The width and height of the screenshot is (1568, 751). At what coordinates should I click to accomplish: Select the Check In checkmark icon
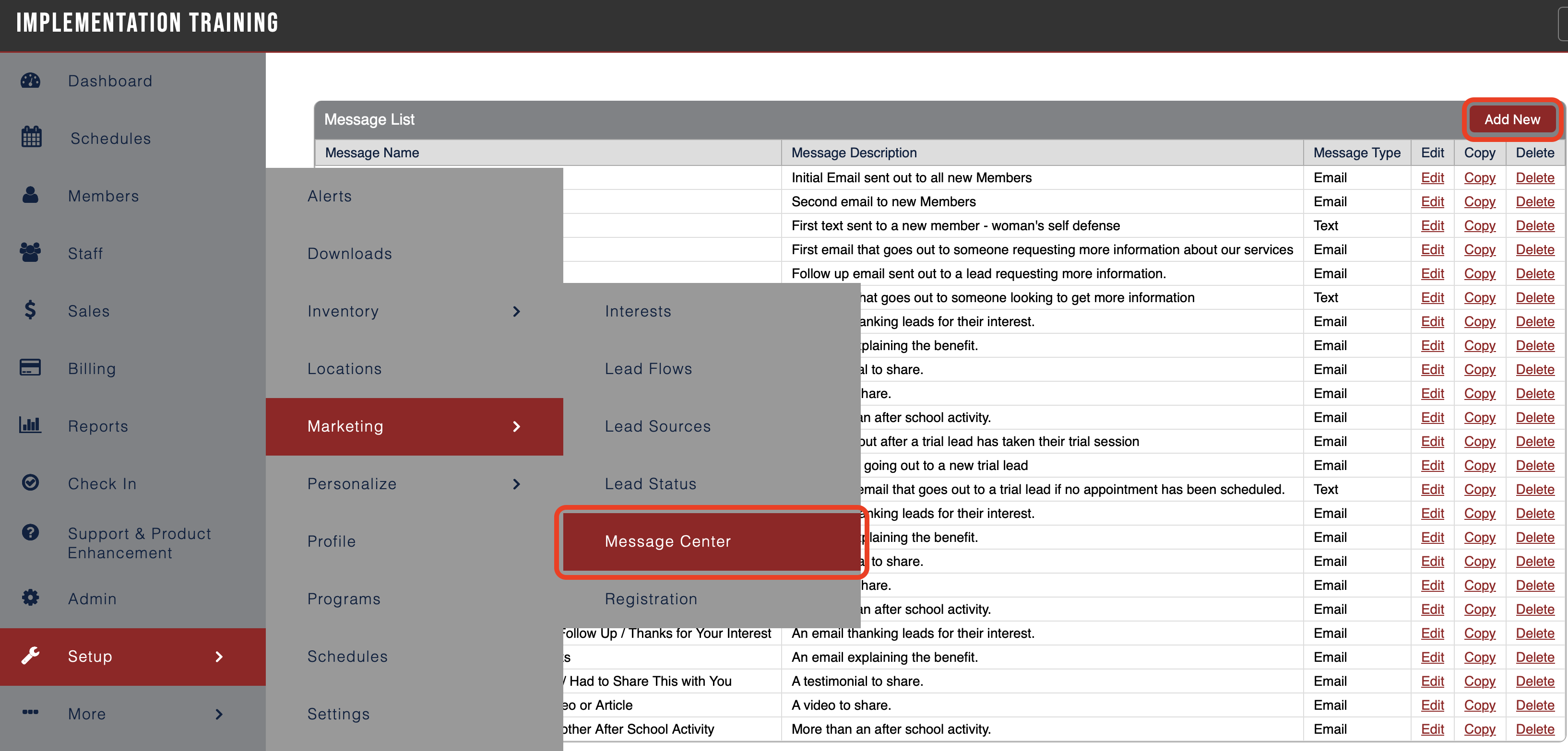click(30, 482)
